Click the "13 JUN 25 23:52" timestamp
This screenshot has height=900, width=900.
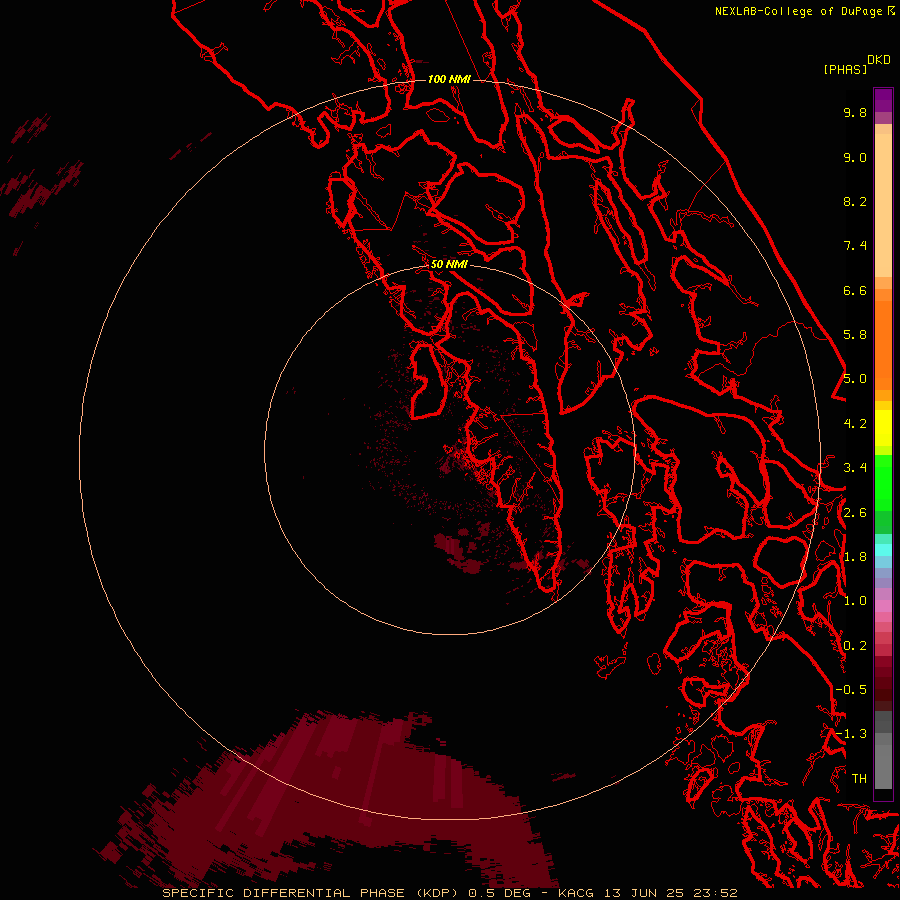tap(670, 893)
